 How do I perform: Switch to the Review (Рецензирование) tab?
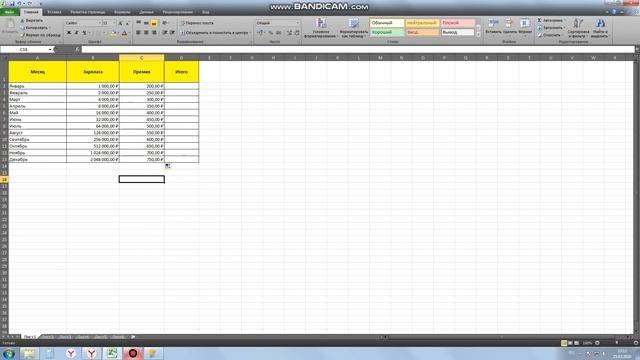tap(178, 12)
